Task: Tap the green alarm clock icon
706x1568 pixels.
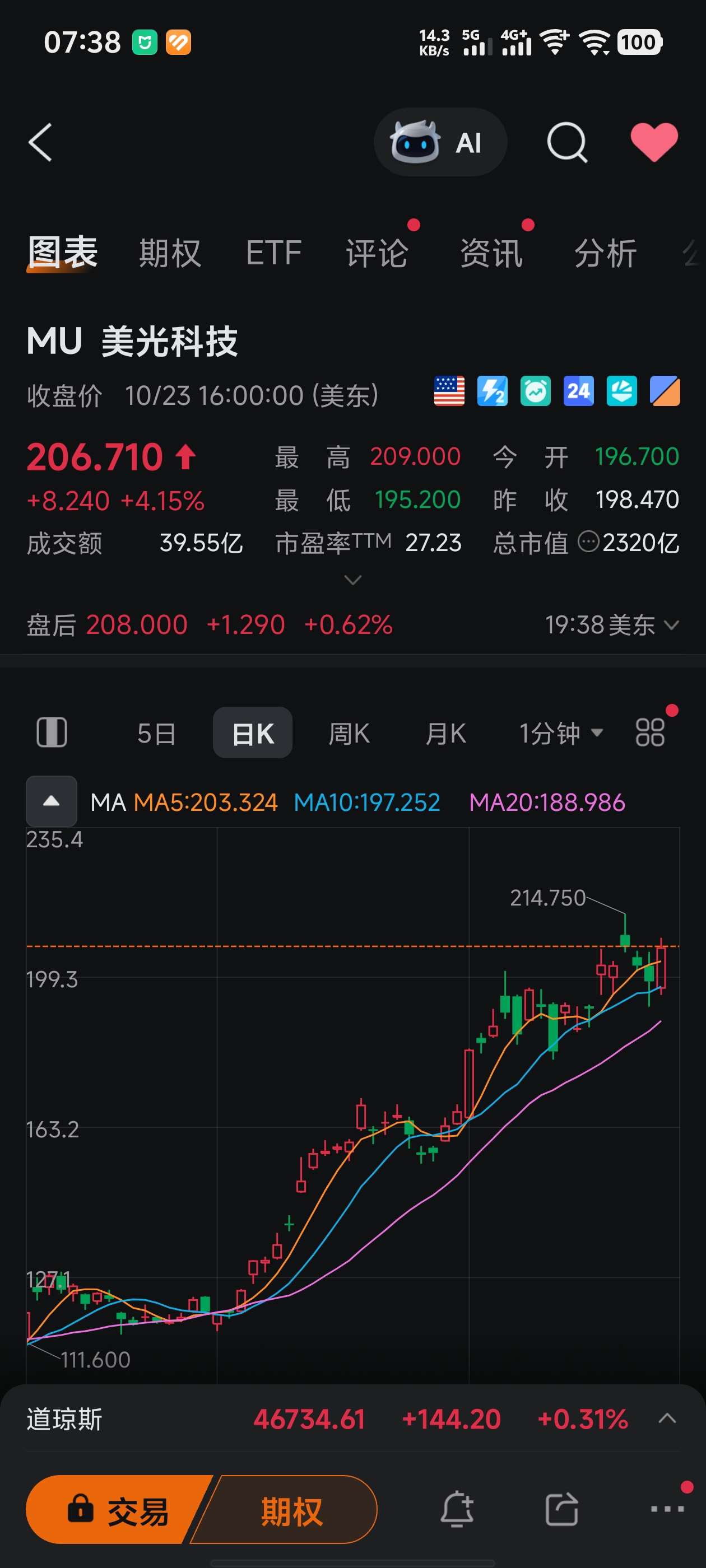Action: (x=536, y=391)
